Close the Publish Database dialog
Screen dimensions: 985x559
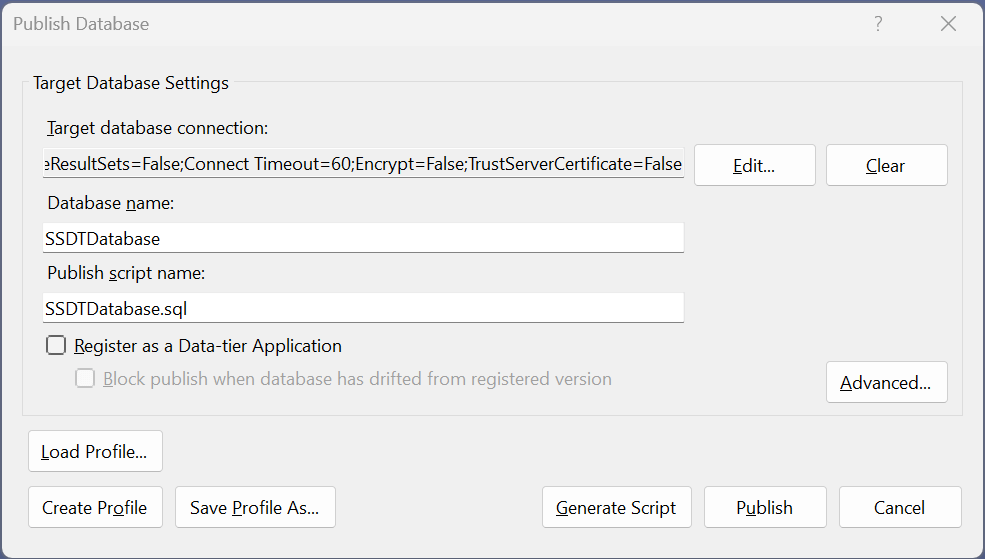tap(948, 24)
